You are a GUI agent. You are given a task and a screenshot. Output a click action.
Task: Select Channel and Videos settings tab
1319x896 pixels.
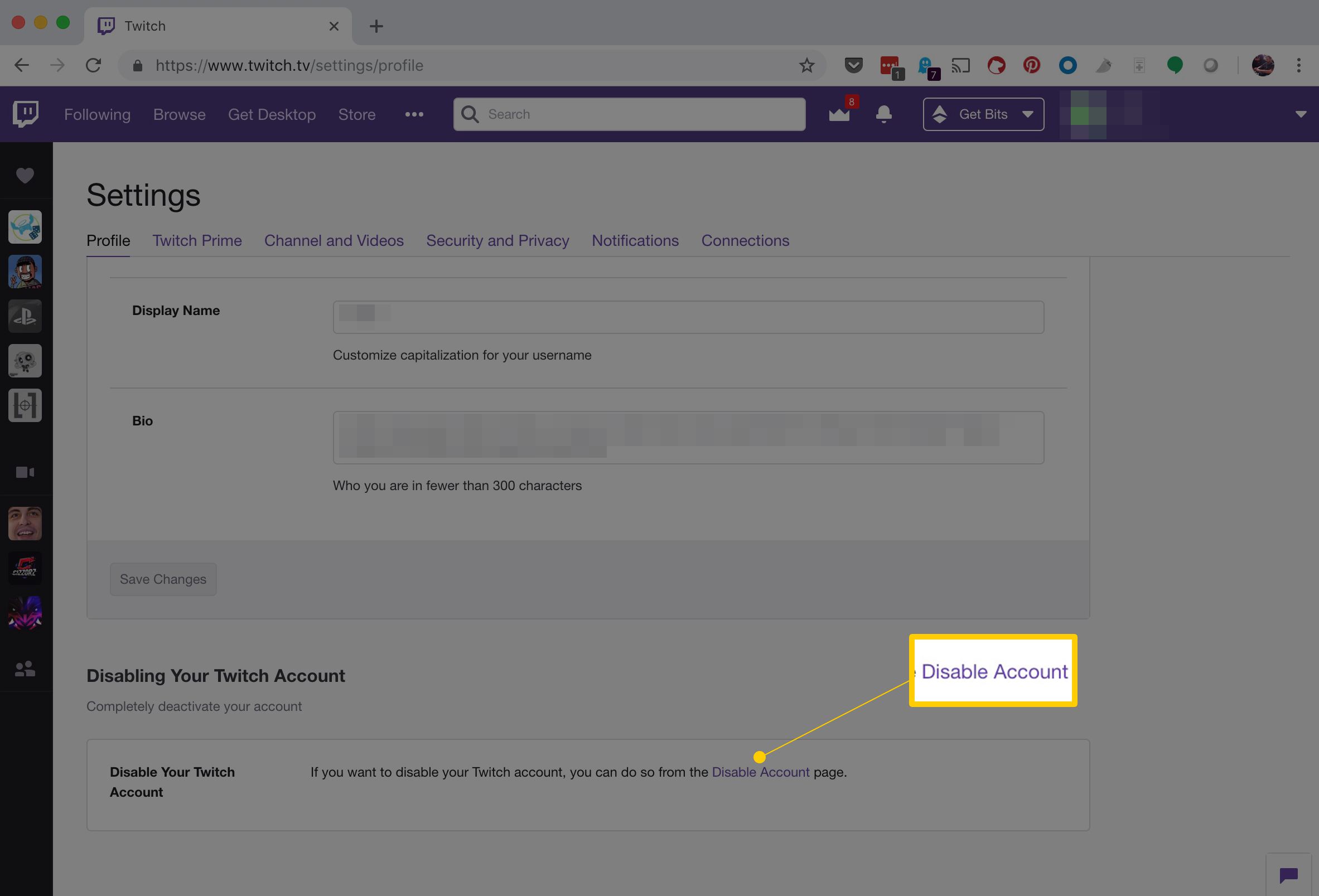334,240
